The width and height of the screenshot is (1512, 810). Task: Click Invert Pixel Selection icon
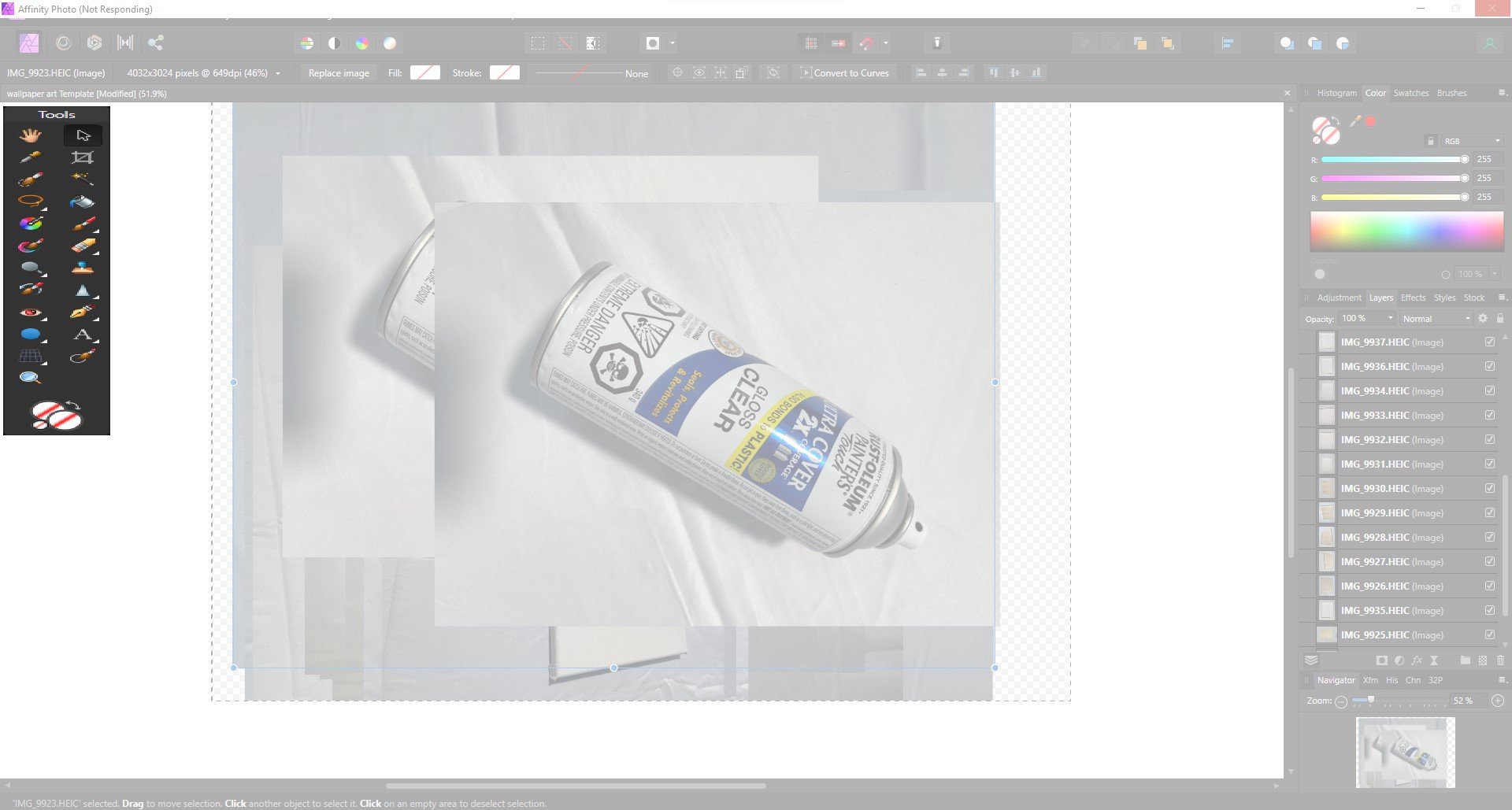tap(593, 43)
